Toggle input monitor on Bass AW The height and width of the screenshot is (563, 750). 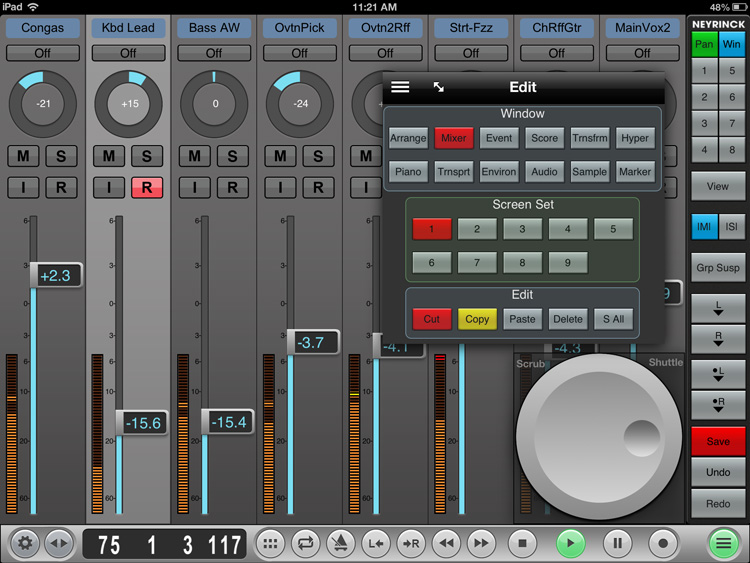tap(194, 188)
